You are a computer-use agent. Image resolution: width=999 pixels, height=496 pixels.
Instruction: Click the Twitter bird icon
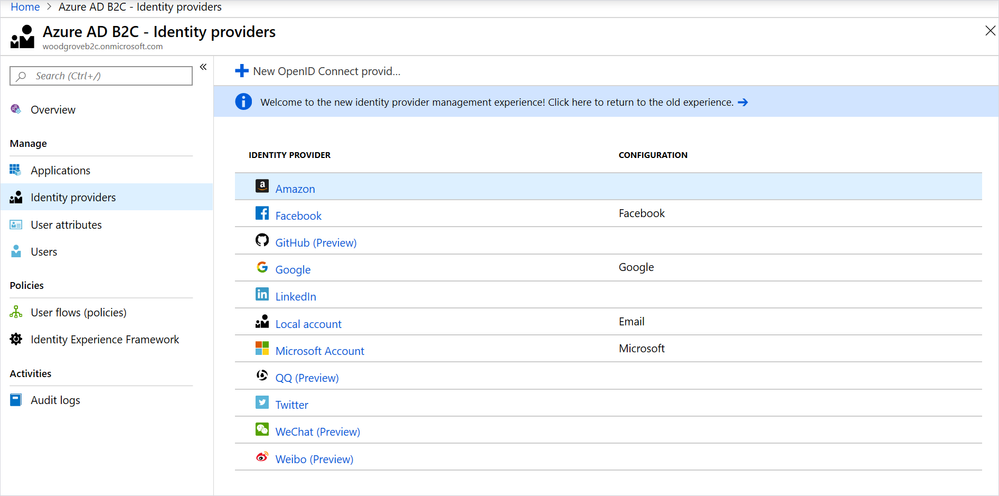[x=262, y=403]
